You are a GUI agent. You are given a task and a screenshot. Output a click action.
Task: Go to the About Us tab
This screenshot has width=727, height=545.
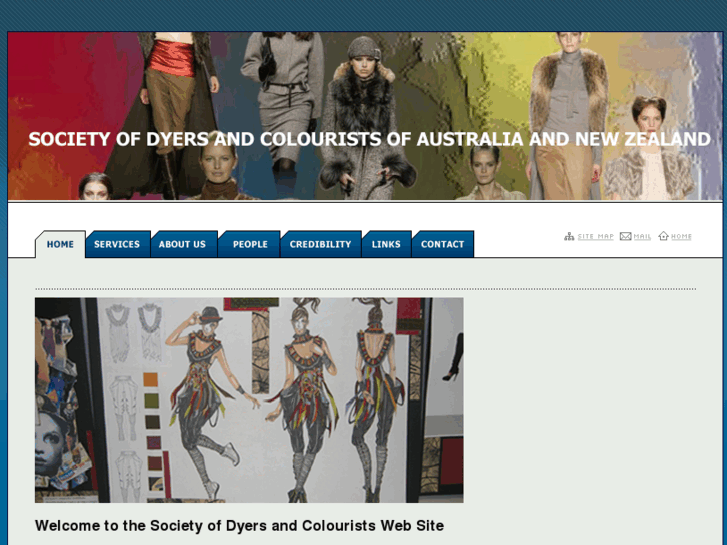(x=184, y=244)
